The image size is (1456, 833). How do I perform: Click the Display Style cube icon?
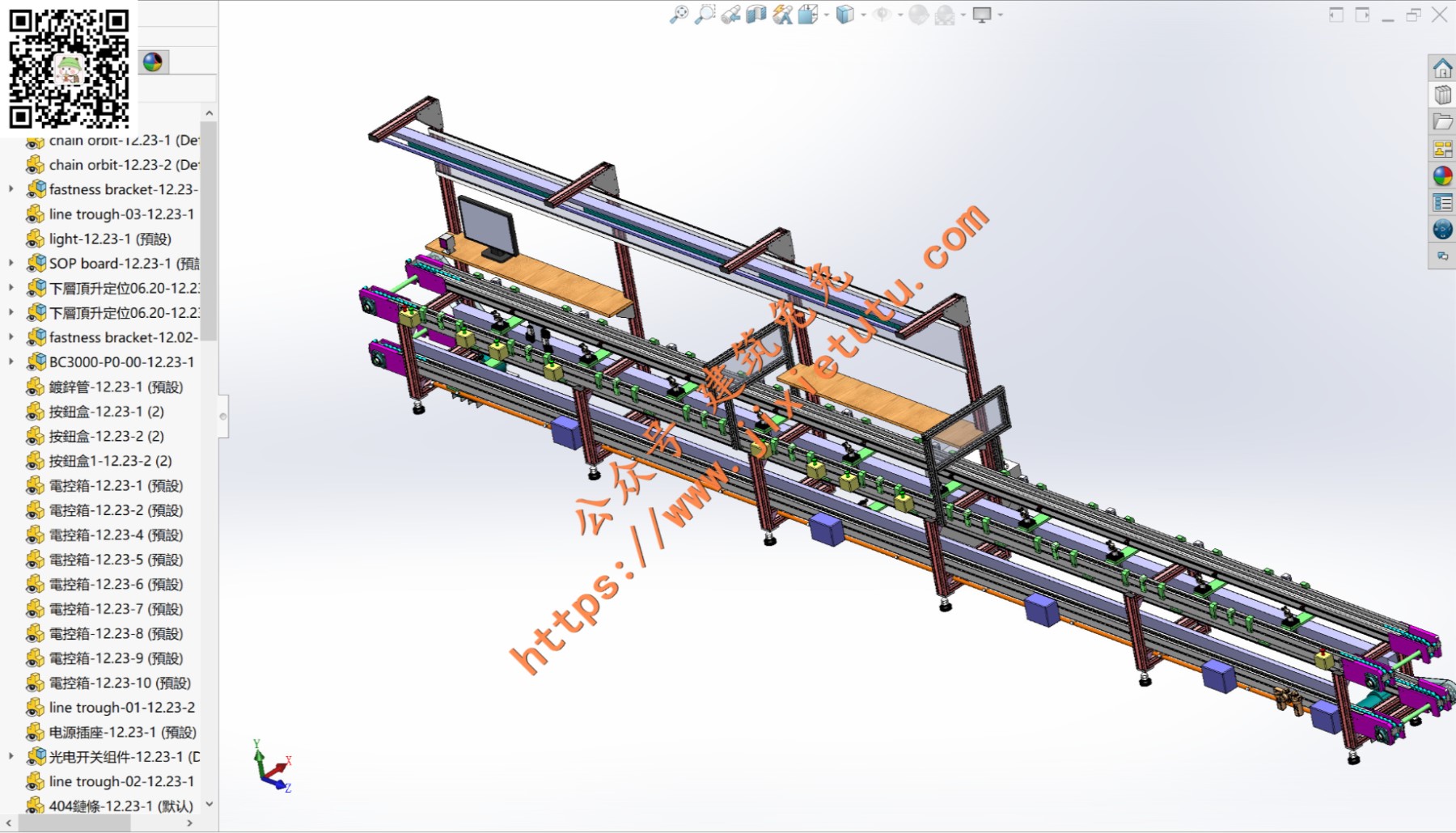click(844, 15)
